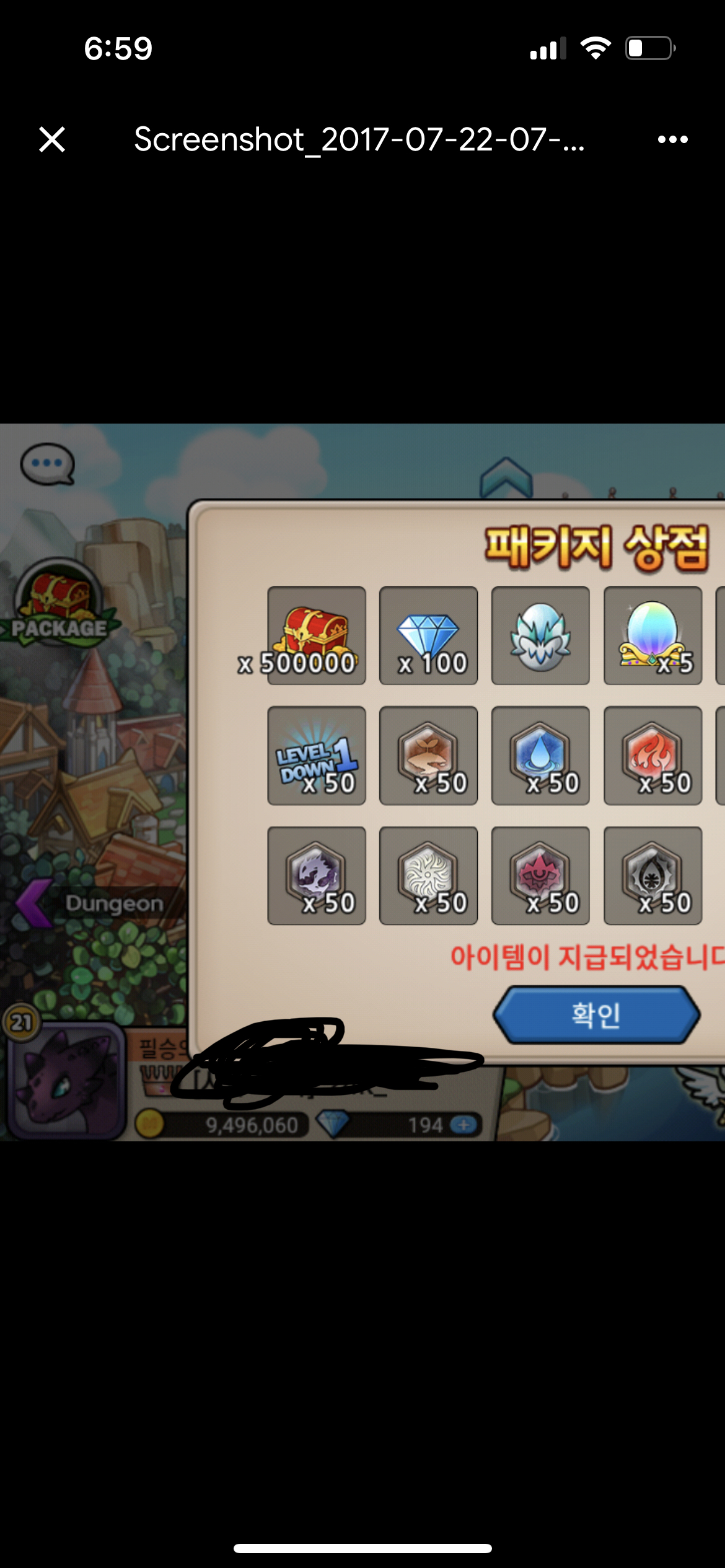
Task: Tap the chat speech bubble icon
Action: click(x=48, y=464)
